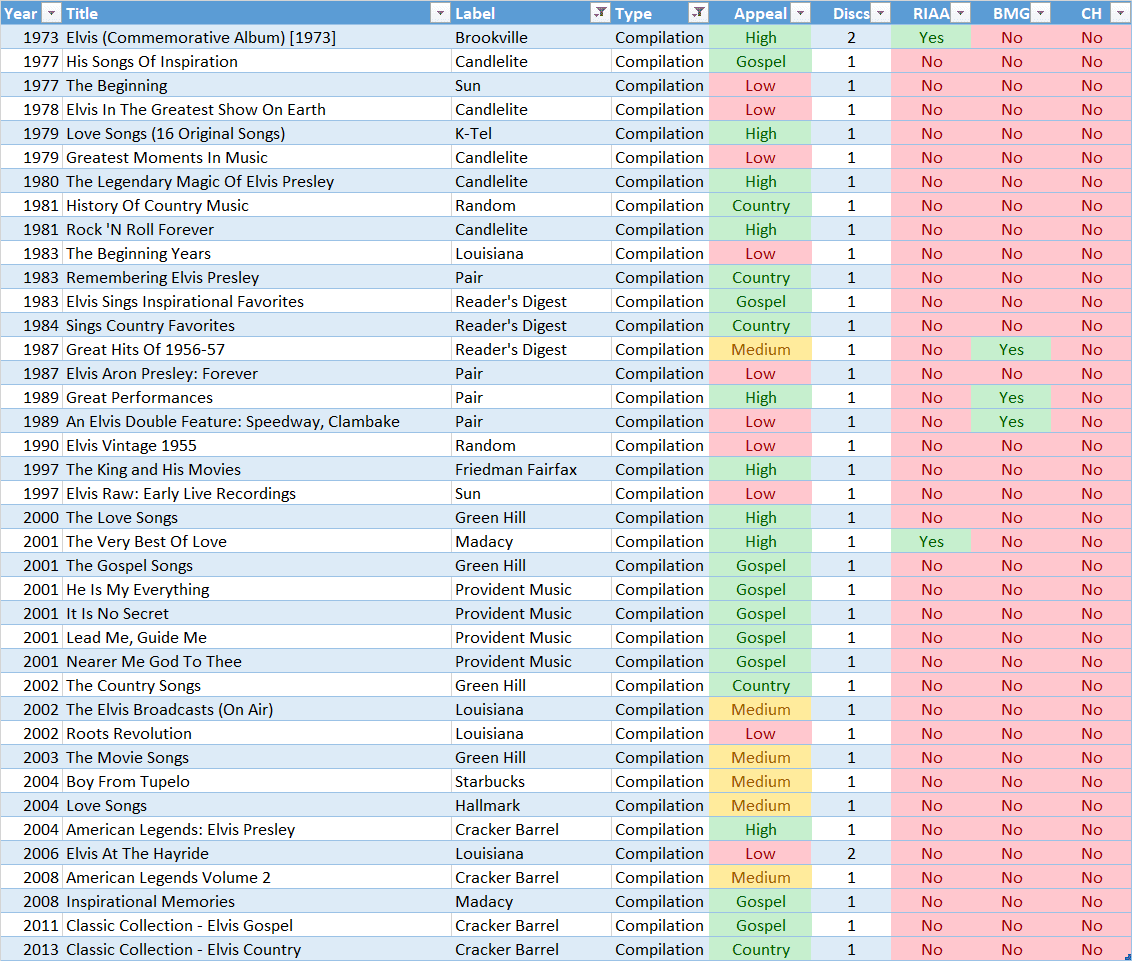Click 'Elvis At The Hayride' title cell
Viewport: 1132px width, 961px height.
click(256, 854)
